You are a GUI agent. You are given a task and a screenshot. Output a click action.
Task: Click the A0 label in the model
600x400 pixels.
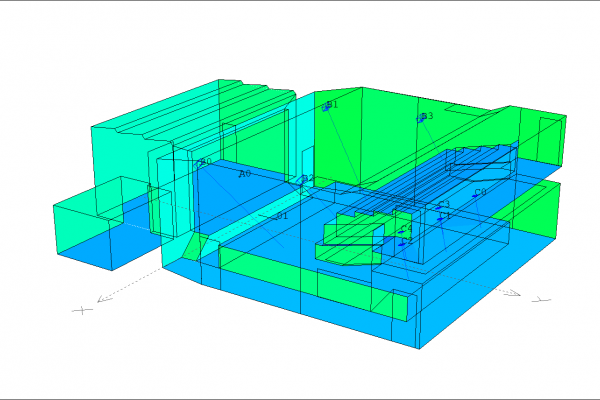[x=245, y=174]
